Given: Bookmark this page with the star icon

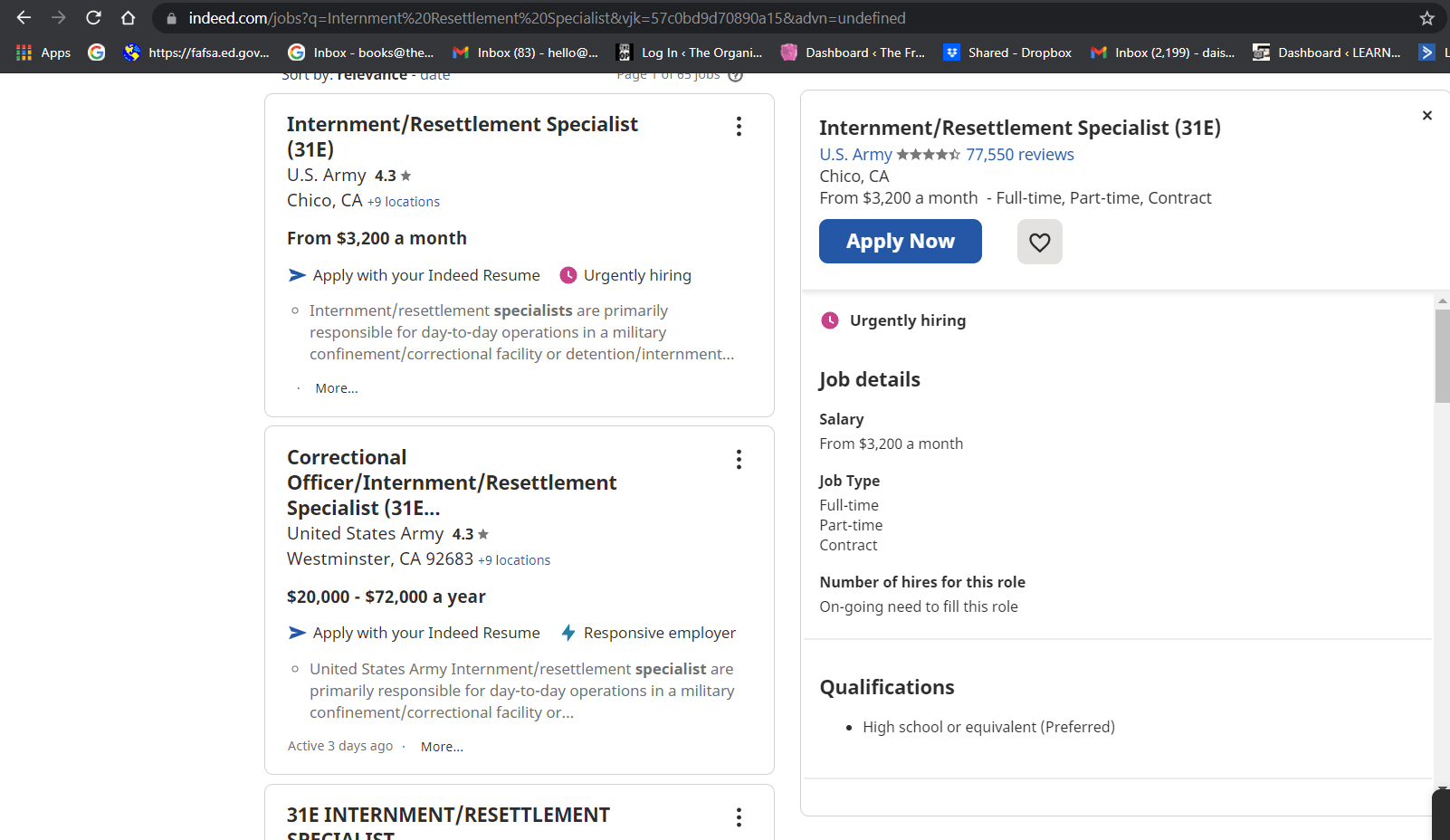Looking at the screenshot, I should (1427, 18).
